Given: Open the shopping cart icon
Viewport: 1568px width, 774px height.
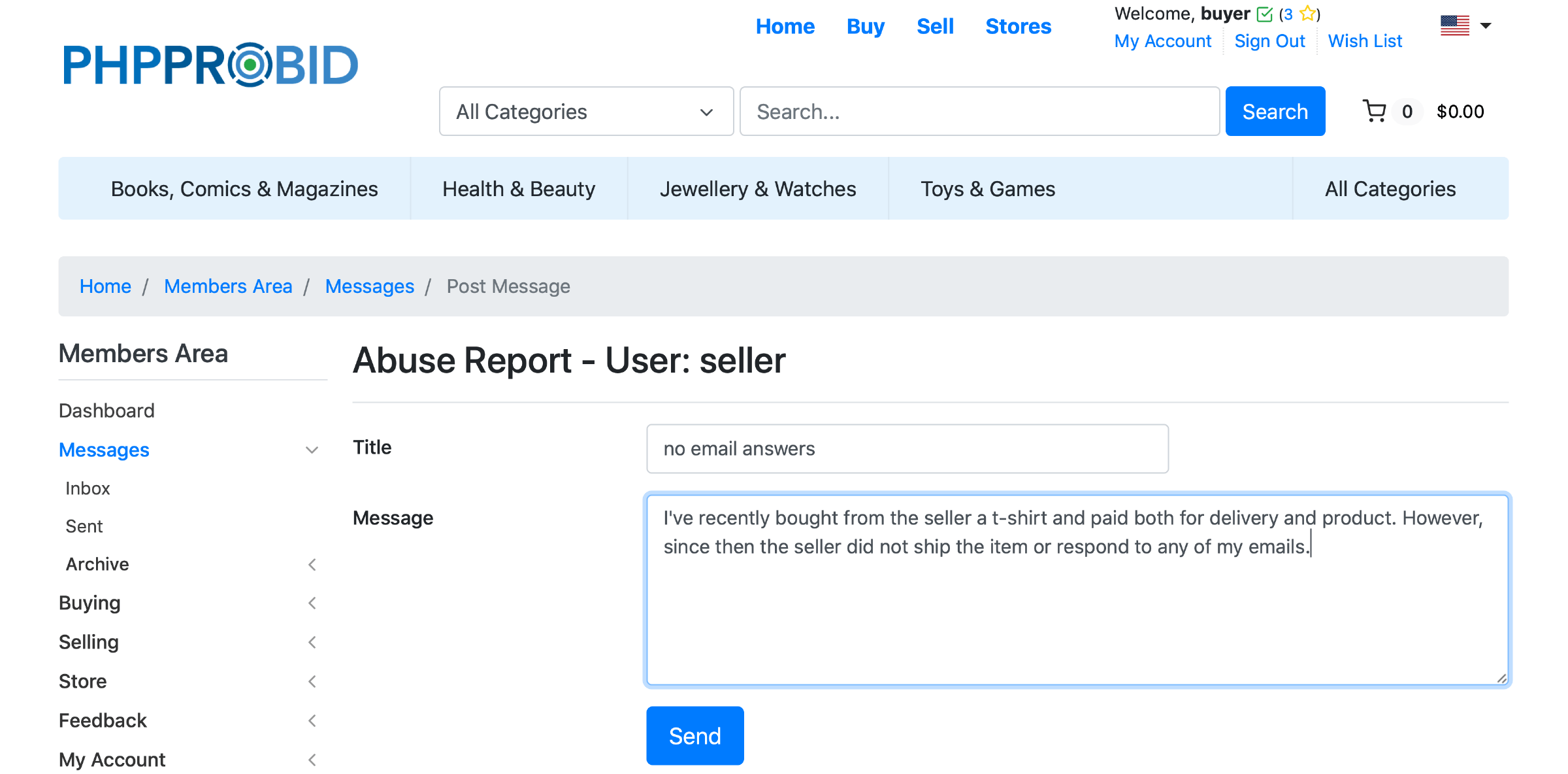Looking at the screenshot, I should pos(1375,111).
